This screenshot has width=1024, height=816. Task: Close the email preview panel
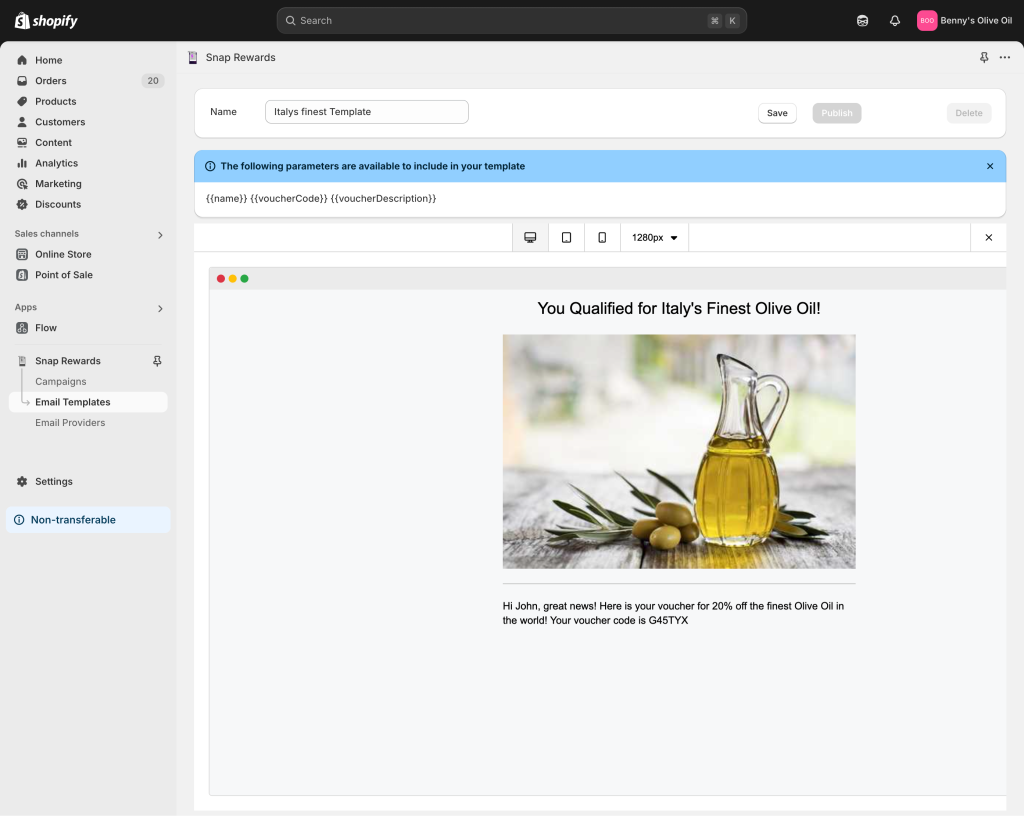(988, 238)
